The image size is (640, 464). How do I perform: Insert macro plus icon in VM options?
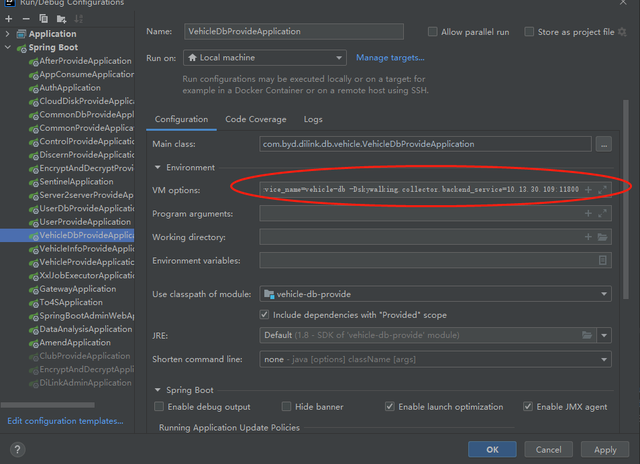point(588,189)
